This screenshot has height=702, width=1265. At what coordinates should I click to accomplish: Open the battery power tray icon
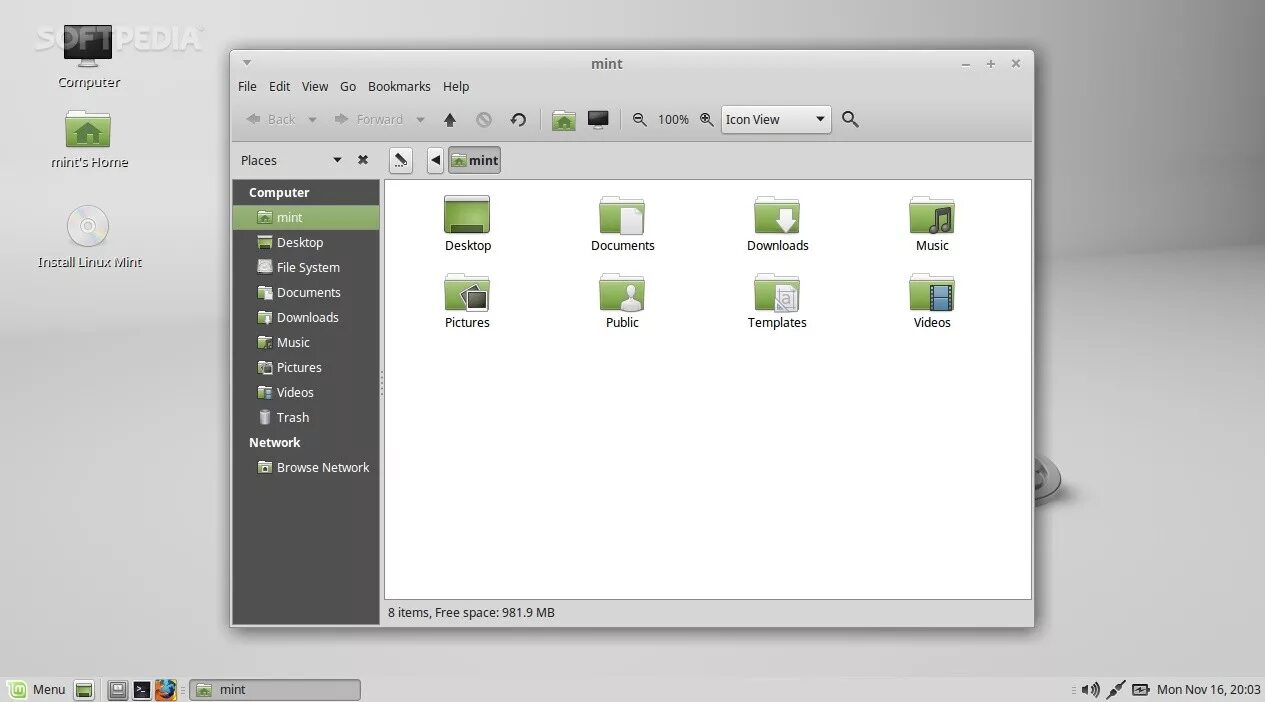1141,690
